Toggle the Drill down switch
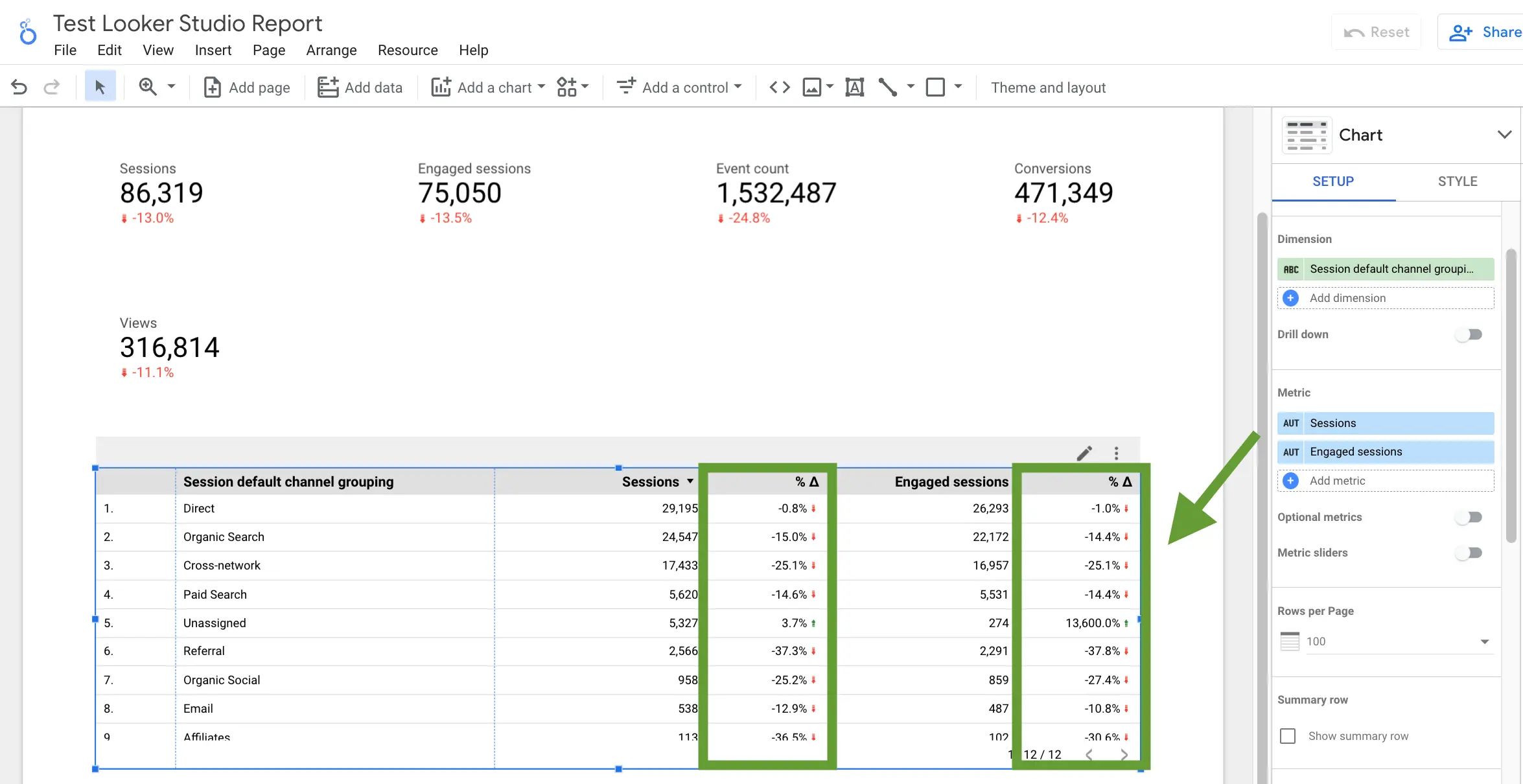This screenshot has width=1523, height=784. [1469, 334]
